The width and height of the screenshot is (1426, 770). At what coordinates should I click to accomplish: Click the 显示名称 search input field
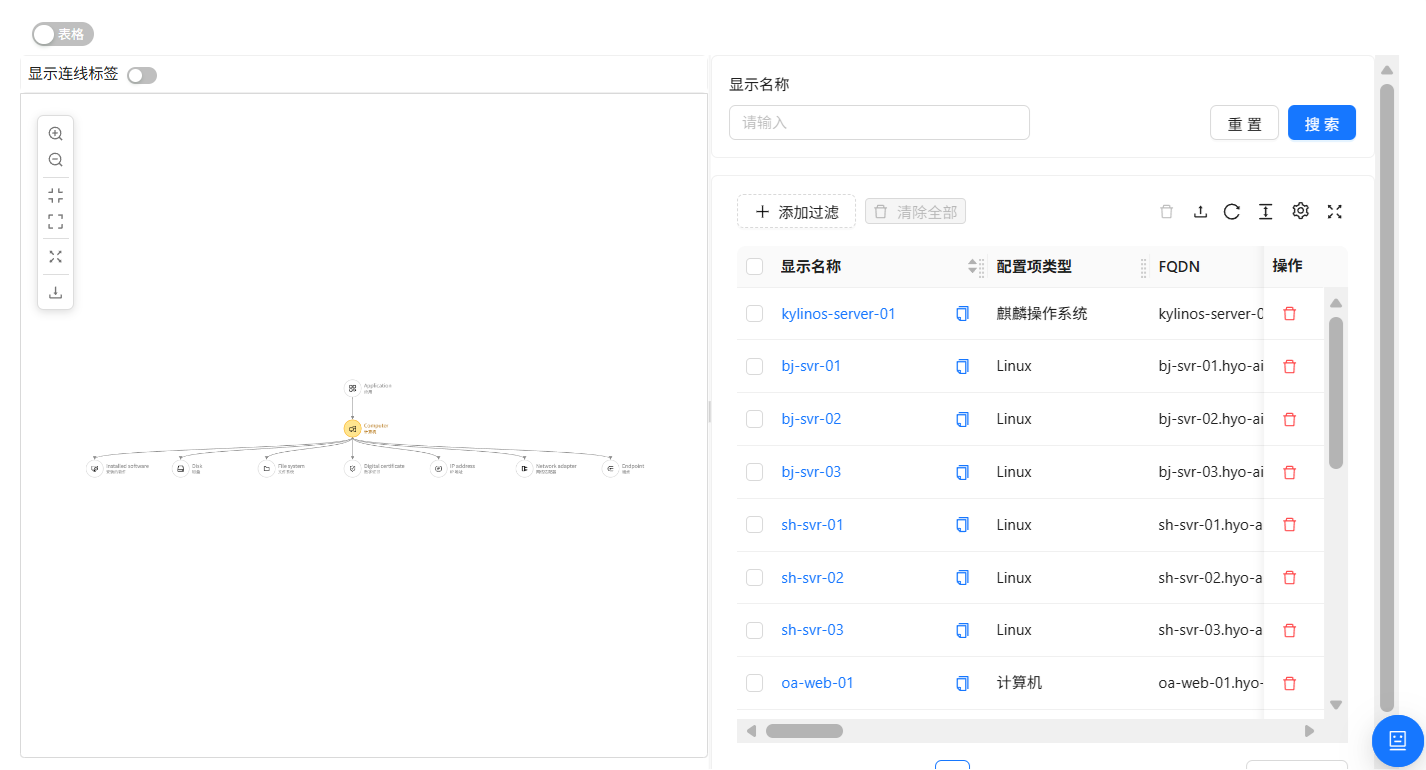click(879, 122)
